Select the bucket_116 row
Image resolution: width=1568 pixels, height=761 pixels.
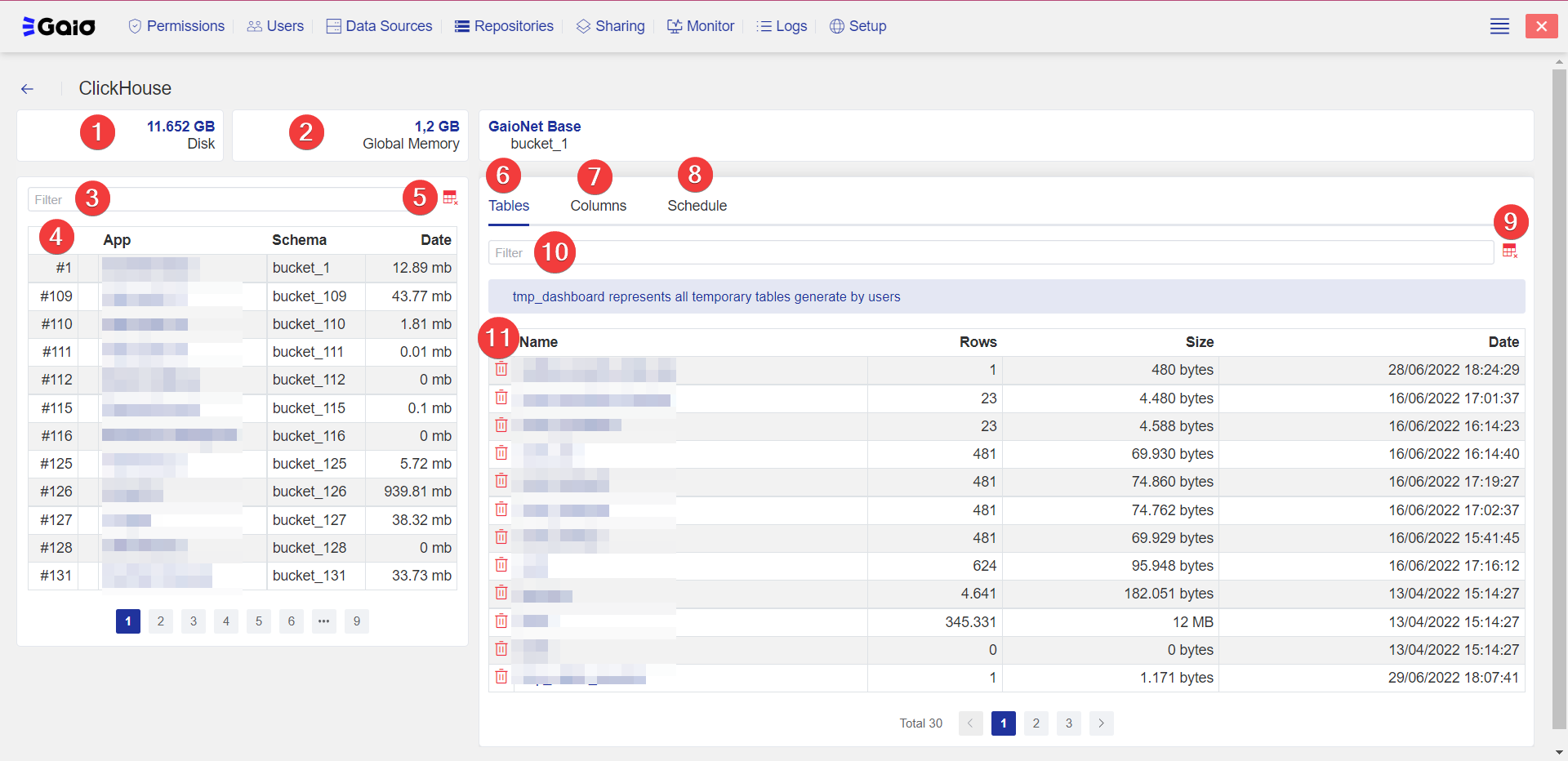click(243, 436)
